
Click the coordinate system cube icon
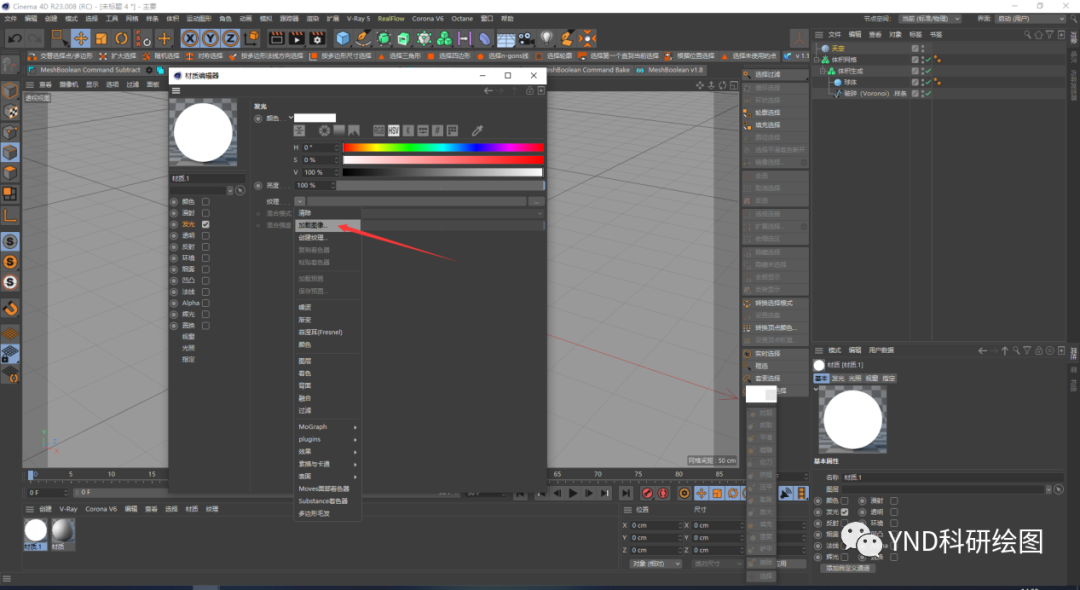coord(251,38)
